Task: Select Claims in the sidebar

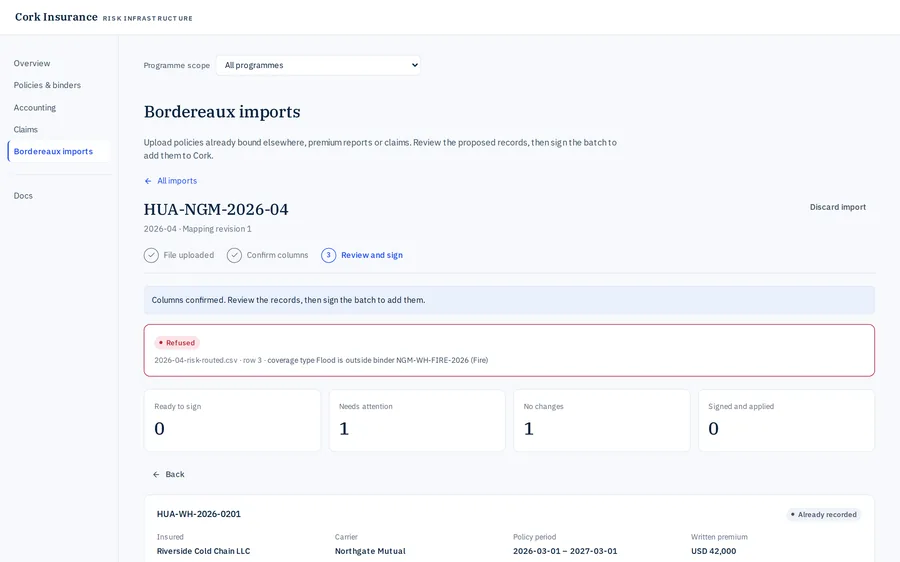Action: click(26, 129)
